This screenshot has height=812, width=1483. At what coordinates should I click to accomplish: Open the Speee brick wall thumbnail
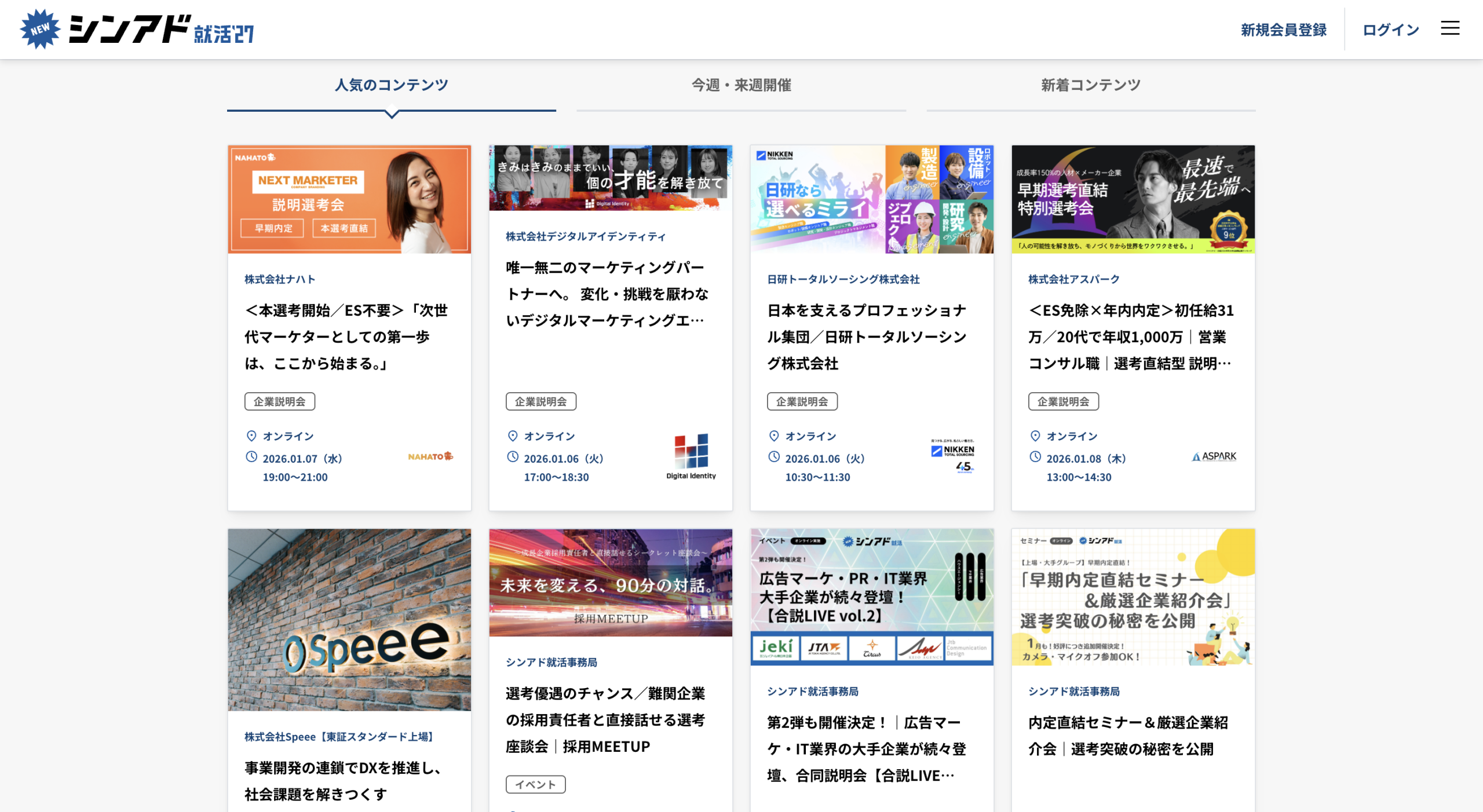point(349,619)
